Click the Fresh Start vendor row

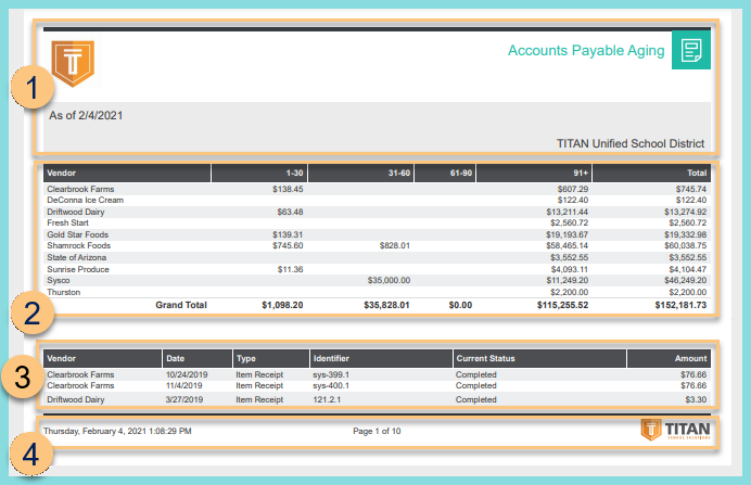pyautogui.click(x=377, y=223)
